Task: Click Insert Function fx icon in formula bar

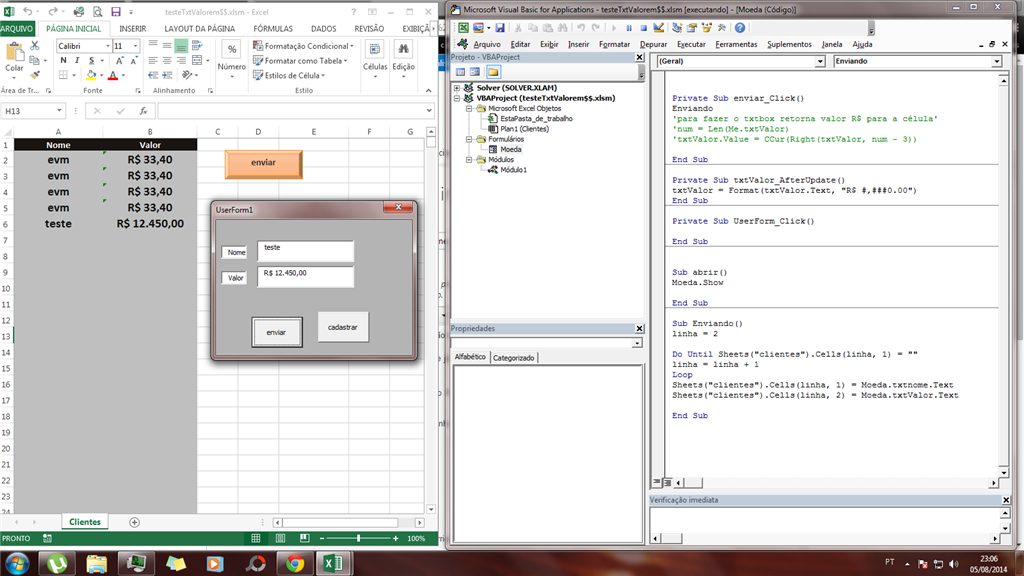Action: point(143,111)
